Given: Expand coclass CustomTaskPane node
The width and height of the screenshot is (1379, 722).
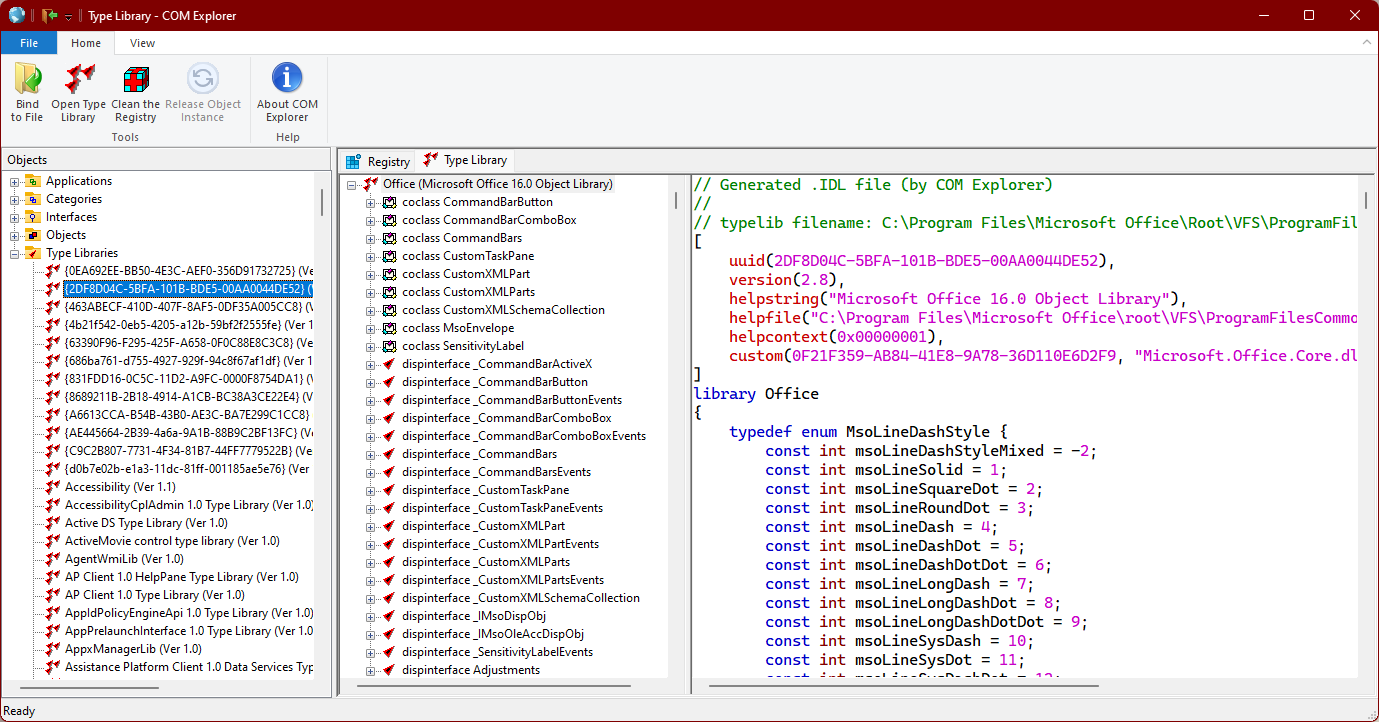Looking at the screenshot, I should (371, 257).
